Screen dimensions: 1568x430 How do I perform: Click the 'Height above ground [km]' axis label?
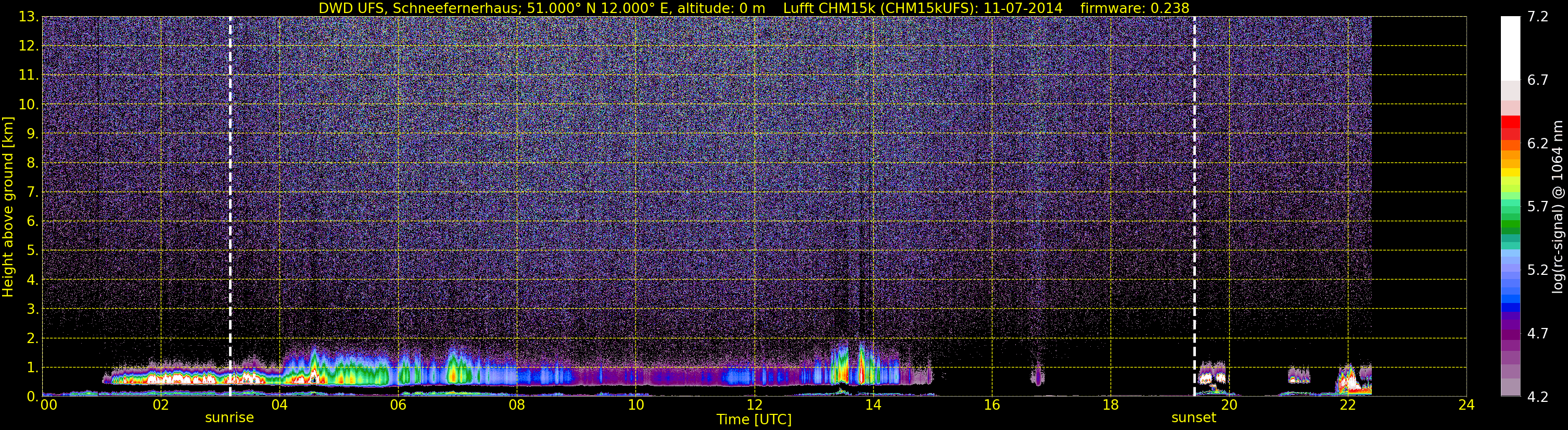[x=8, y=207]
